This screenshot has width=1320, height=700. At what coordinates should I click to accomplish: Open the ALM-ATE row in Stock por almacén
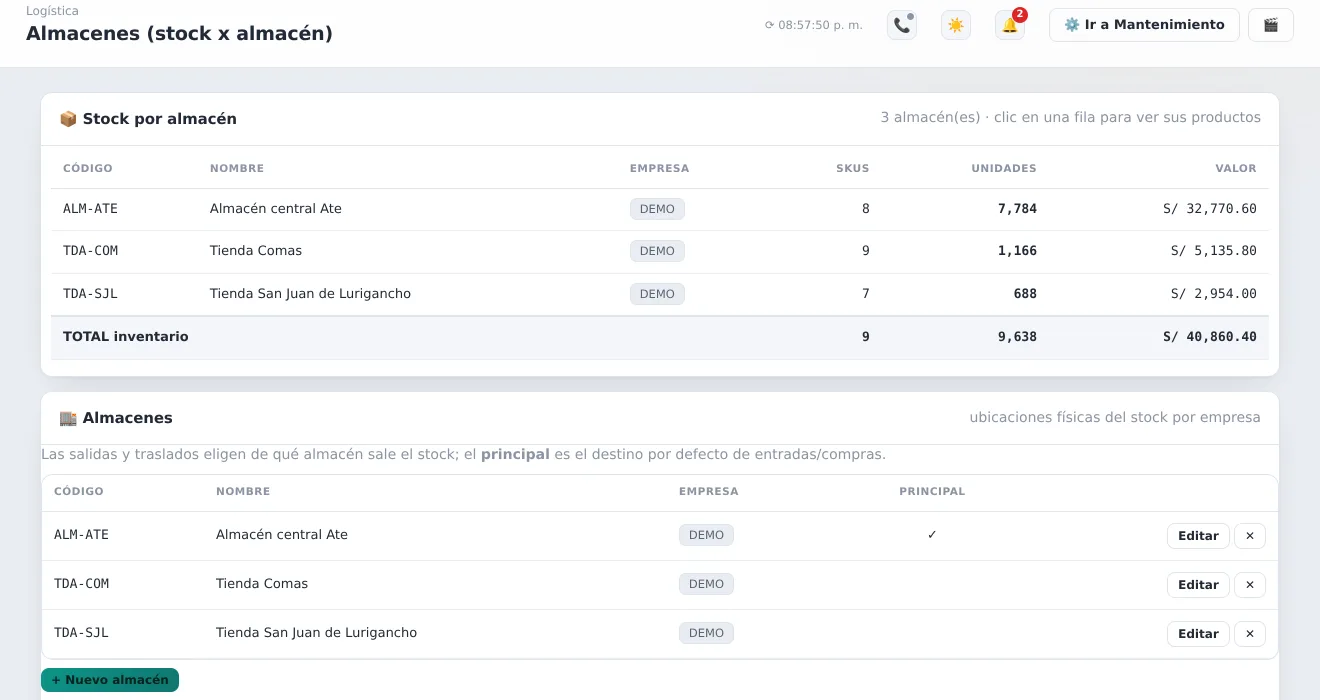point(660,209)
